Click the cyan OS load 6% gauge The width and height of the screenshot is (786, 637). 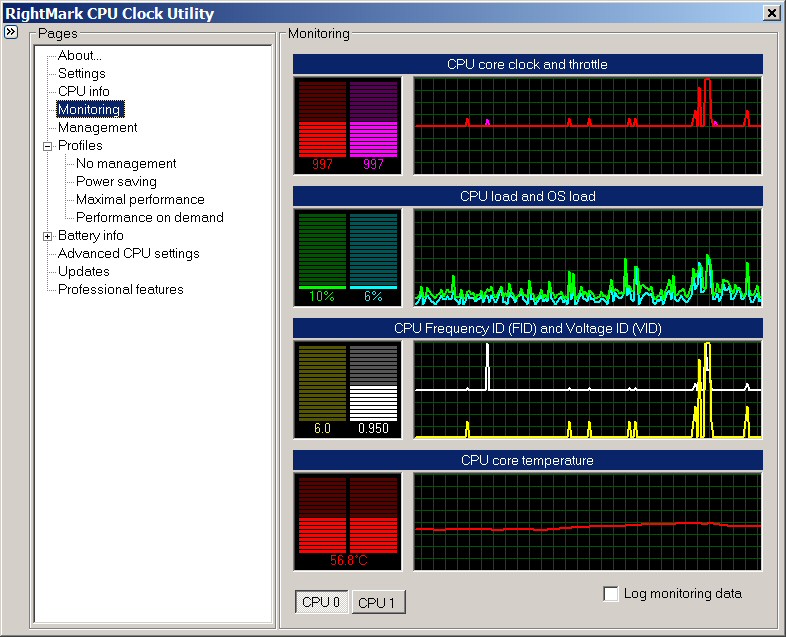[x=373, y=251]
